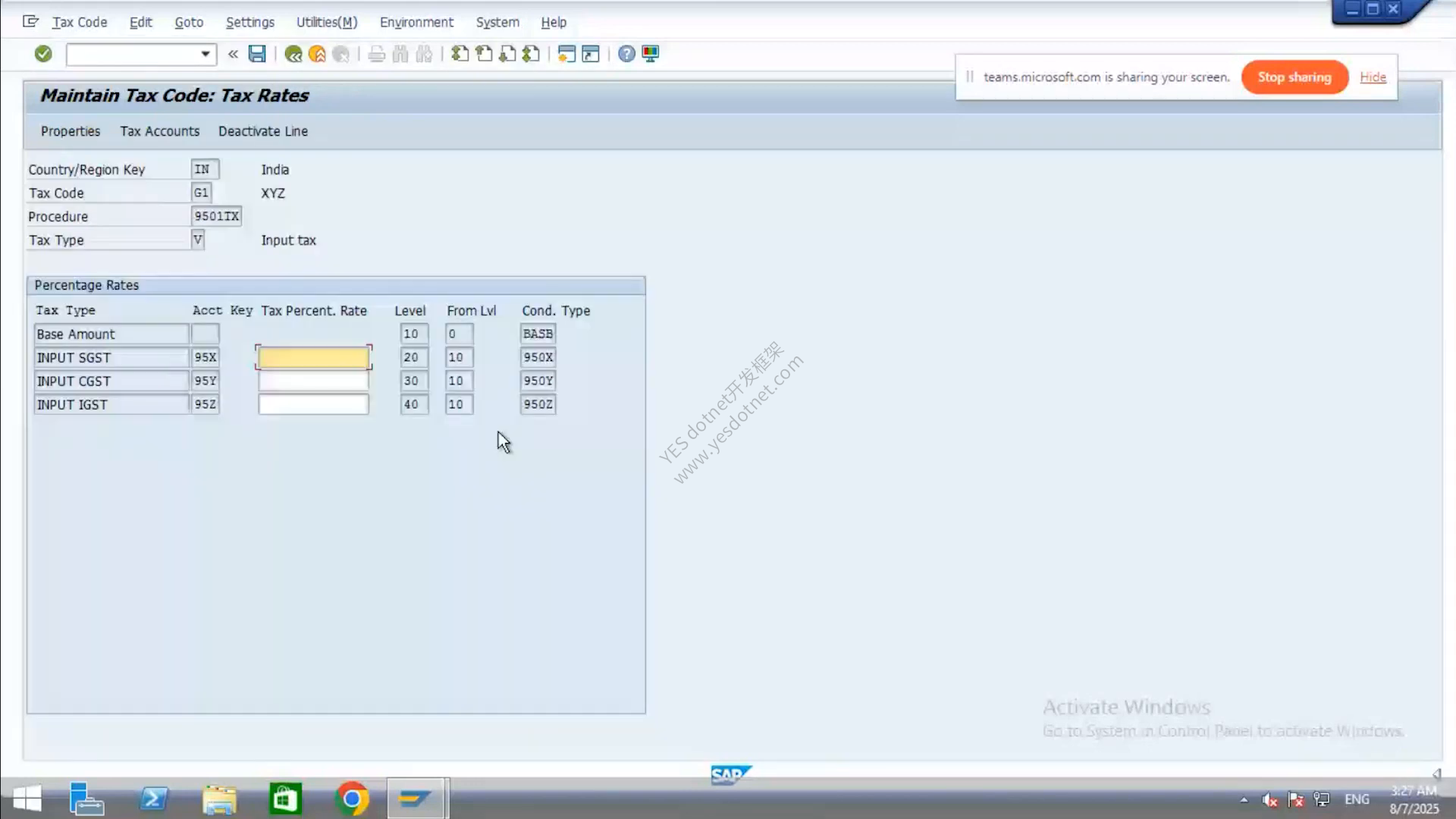Screen dimensions: 1456x819
Task: Click the Find Next binoculars icon
Action: point(425,54)
